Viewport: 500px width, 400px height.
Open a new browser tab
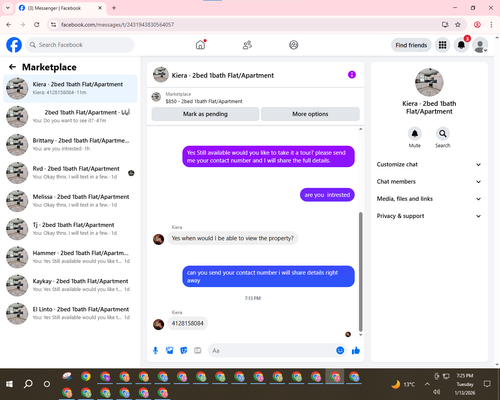pyautogui.click(x=114, y=8)
